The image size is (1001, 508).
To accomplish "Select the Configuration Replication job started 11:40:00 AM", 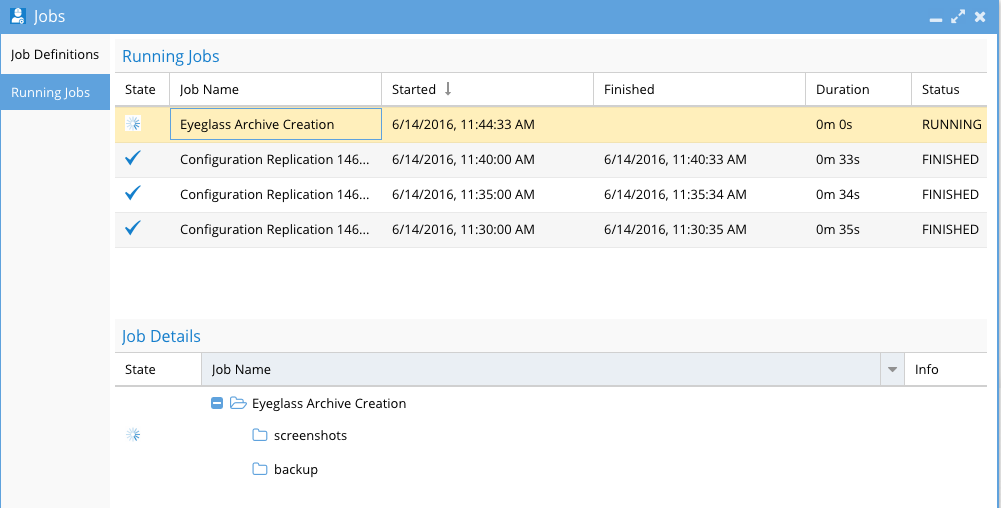I will (x=276, y=160).
